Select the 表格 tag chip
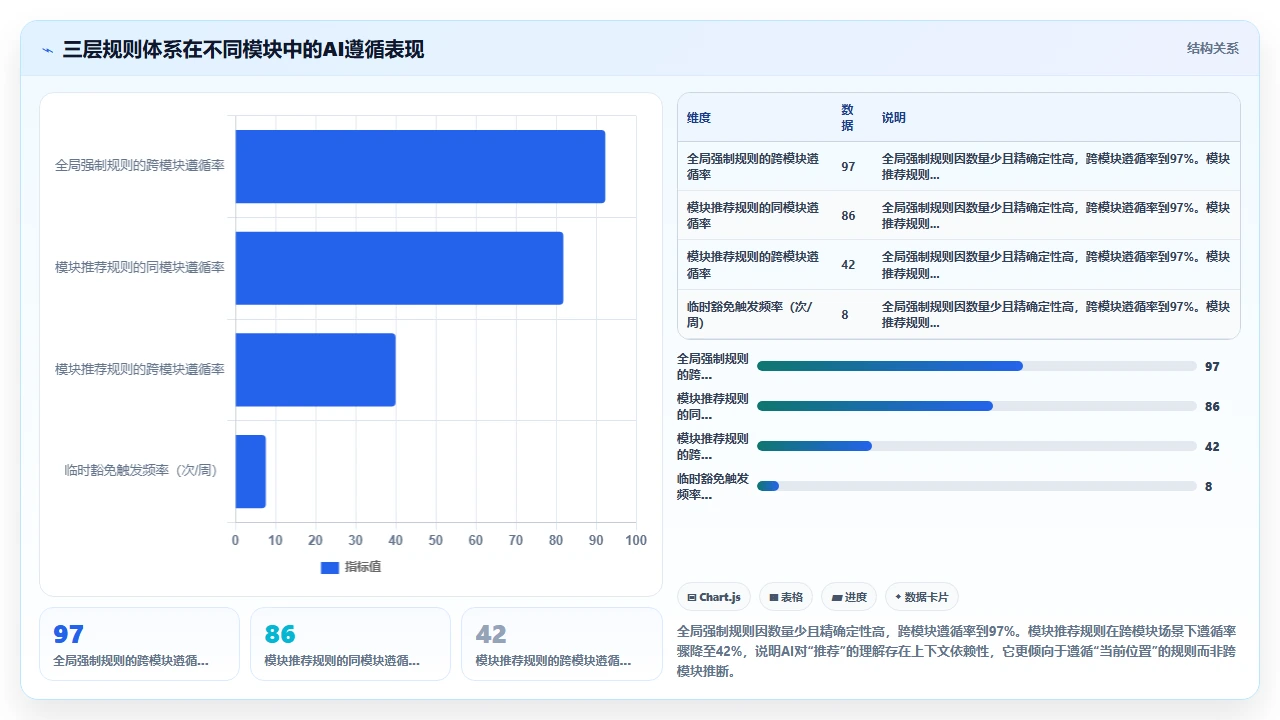Viewport: 1280px width, 720px height. (786, 597)
